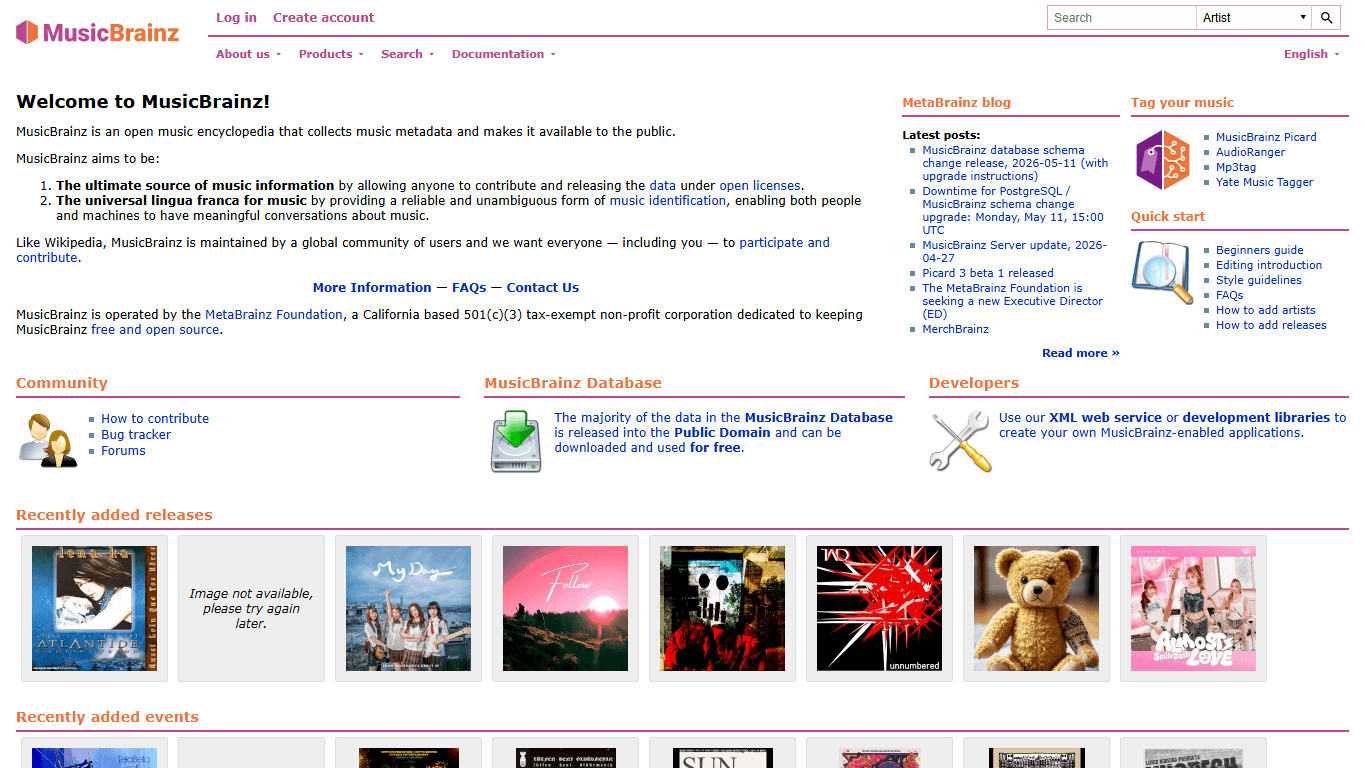Open the My Day release cover
Screen dimensions: 1365x768
click(x=408, y=608)
